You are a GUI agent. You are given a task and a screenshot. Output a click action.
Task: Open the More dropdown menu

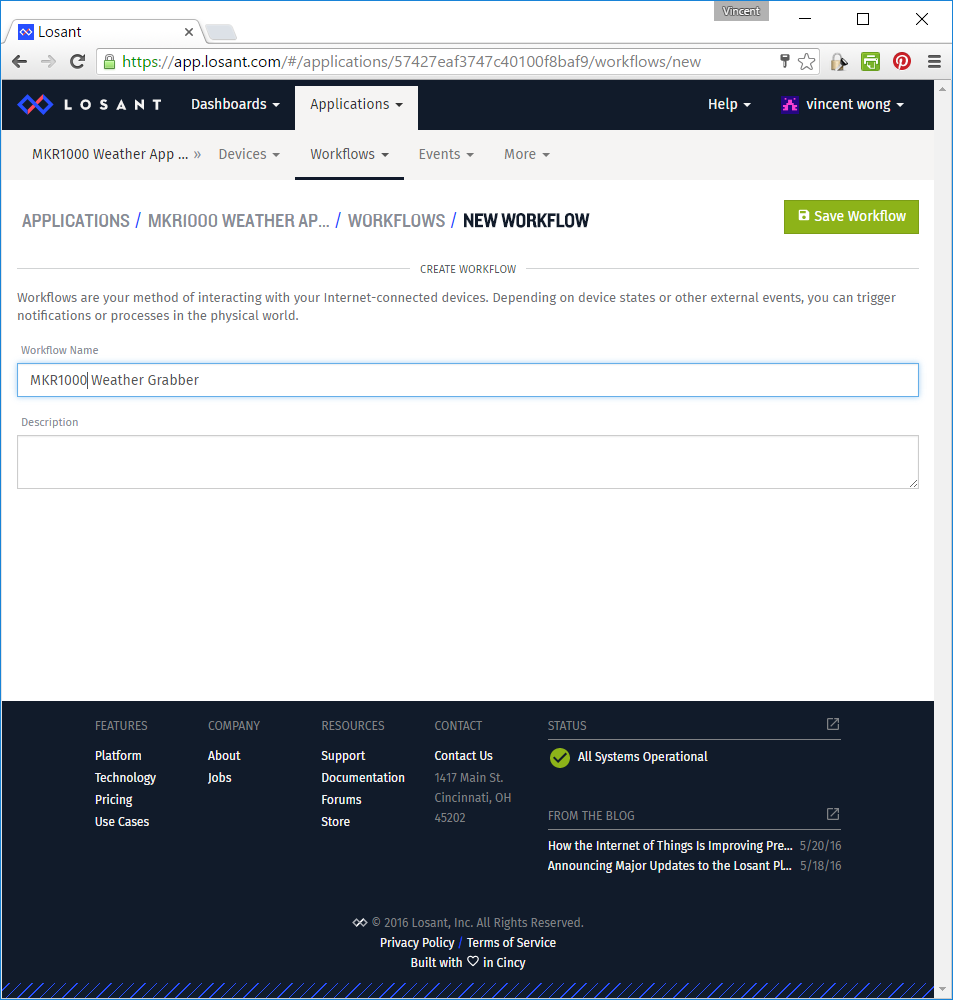(x=526, y=154)
